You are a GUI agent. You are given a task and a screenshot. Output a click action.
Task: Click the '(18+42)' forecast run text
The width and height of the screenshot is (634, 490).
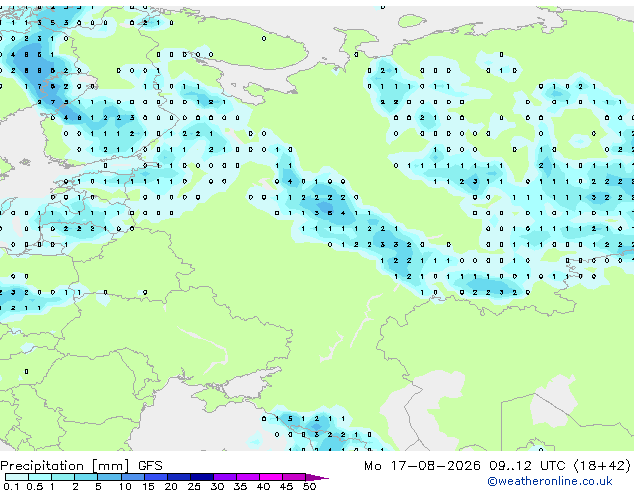[602, 466]
